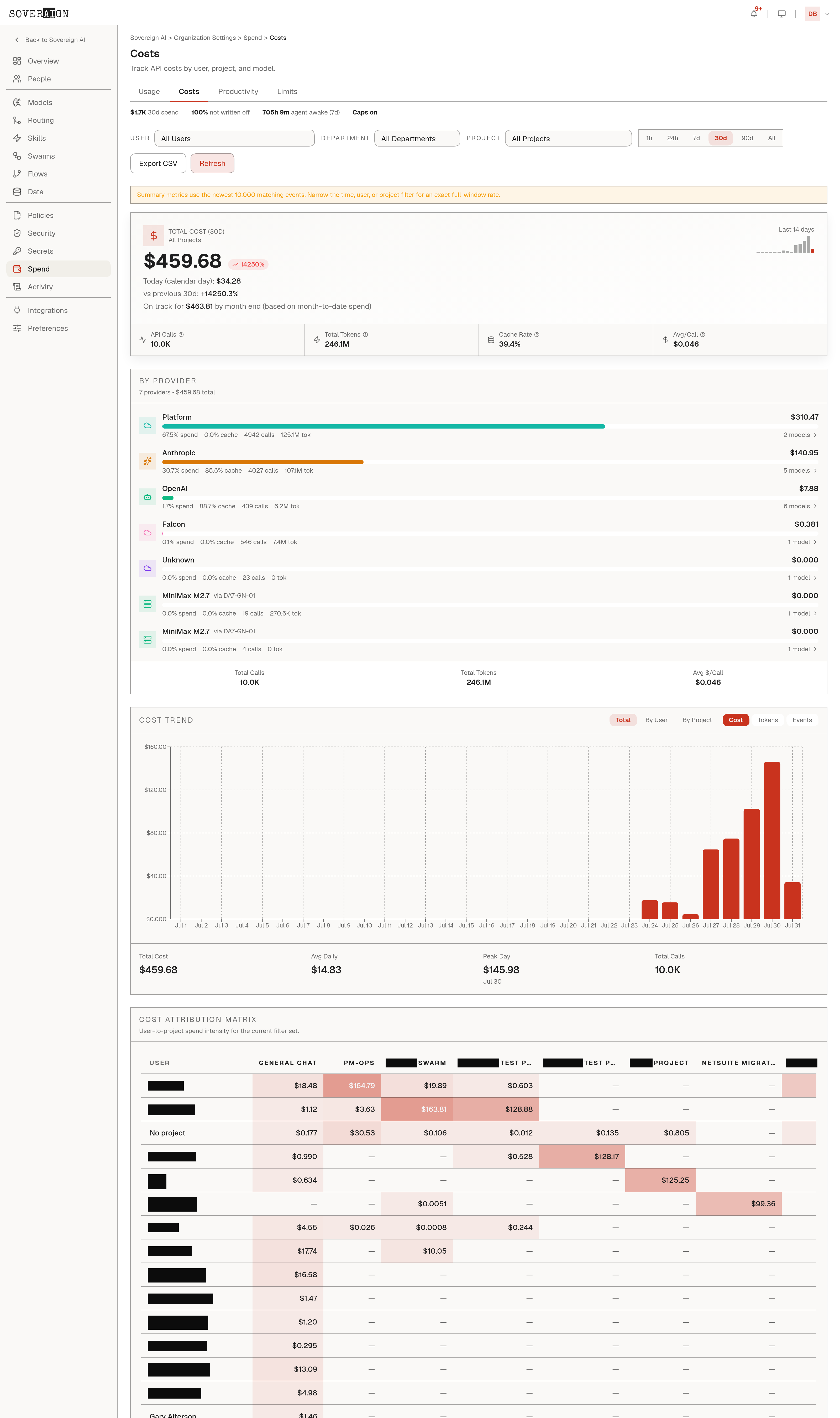Open Policies in the sidebar
This screenshot has width=840, height=1418.
point(58,216)
